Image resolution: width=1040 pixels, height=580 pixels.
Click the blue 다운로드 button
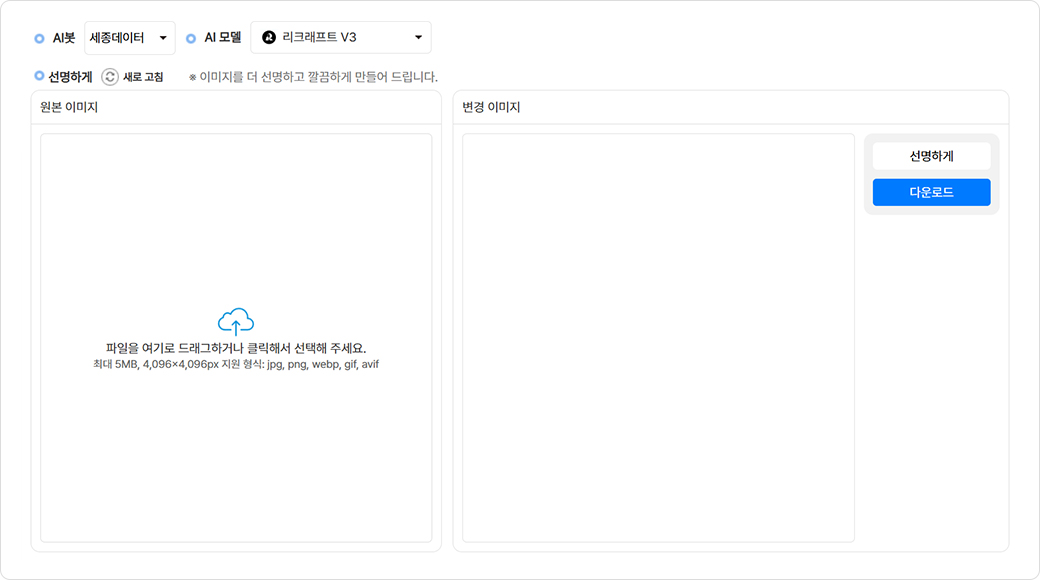point(931,192)
